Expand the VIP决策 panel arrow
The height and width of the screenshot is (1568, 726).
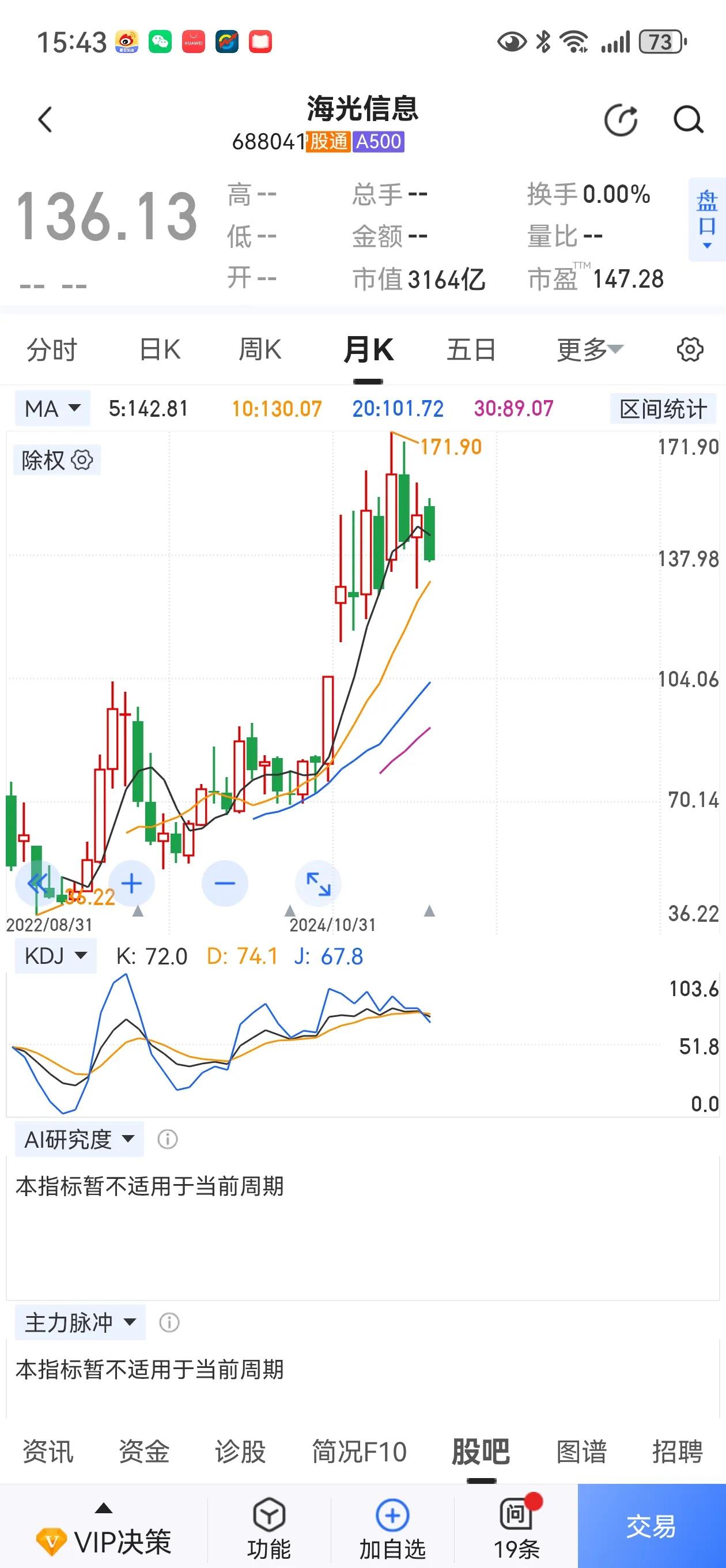(104, 1509)
